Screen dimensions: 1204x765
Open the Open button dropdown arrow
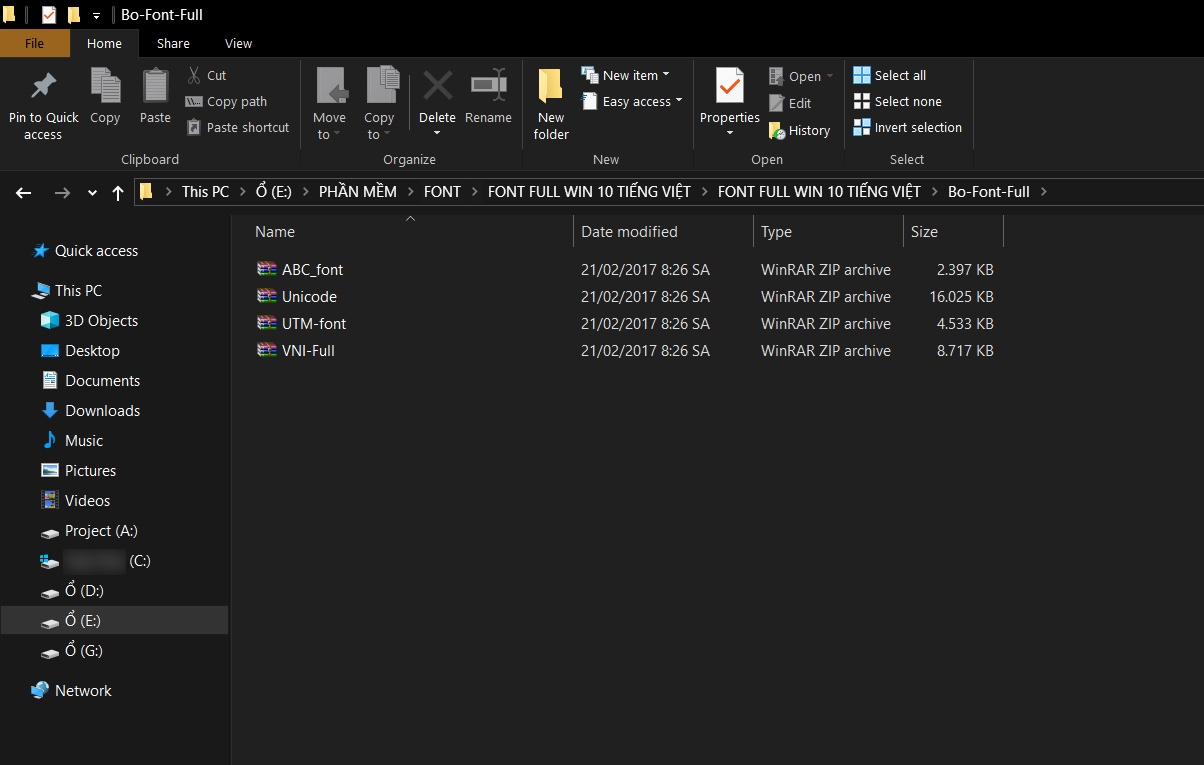point(829,77)
